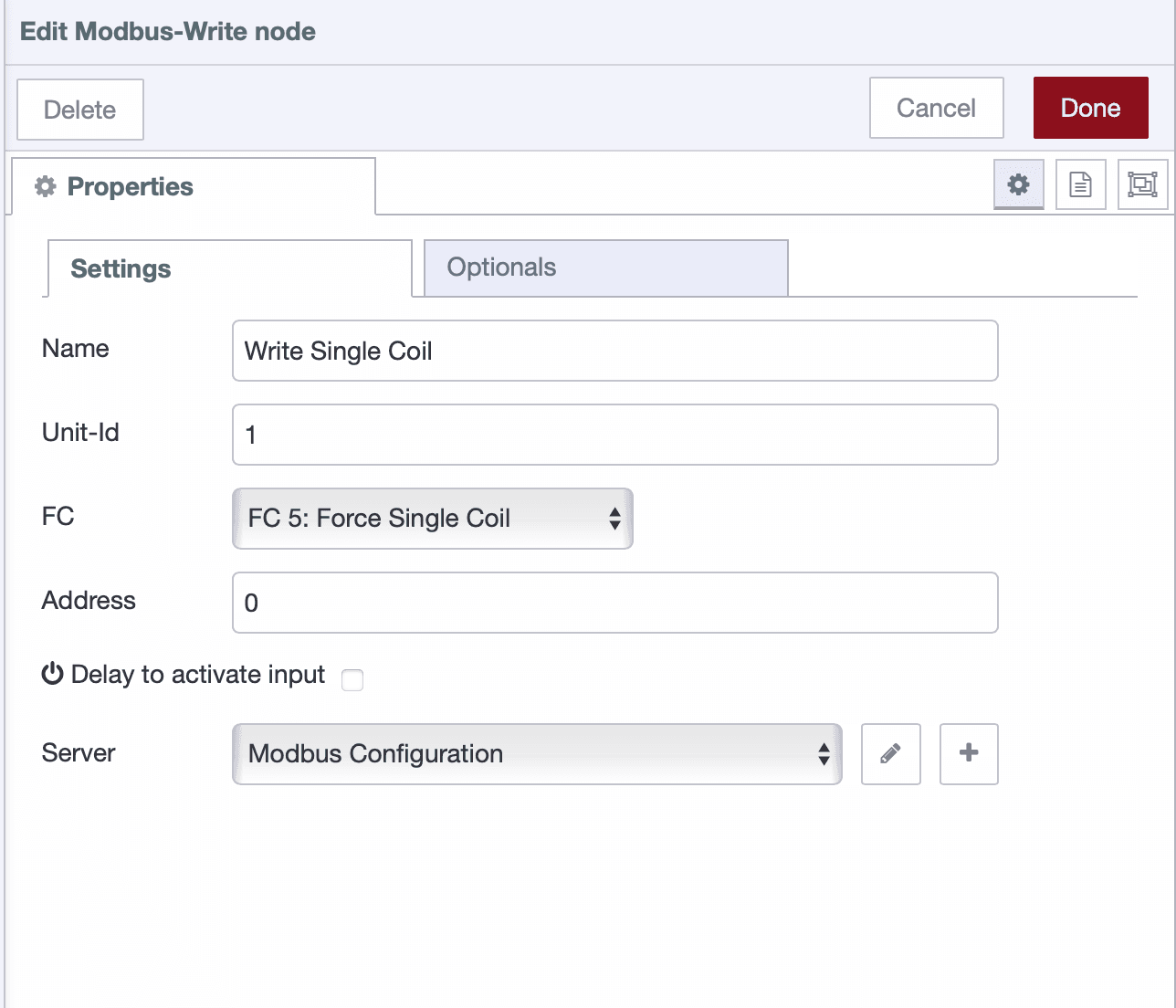The height and width of the screenshot is (1008, 1176).
Task: Add a new Modbus server configuration
Action: [969, 754]
